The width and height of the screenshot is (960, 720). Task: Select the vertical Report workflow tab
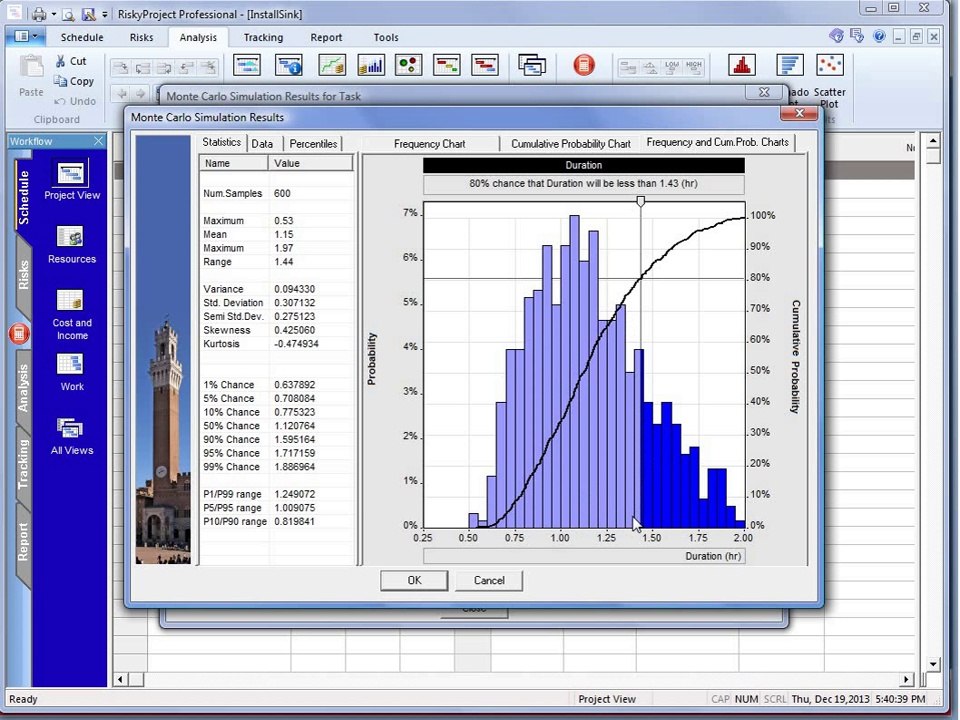point(23,541)
